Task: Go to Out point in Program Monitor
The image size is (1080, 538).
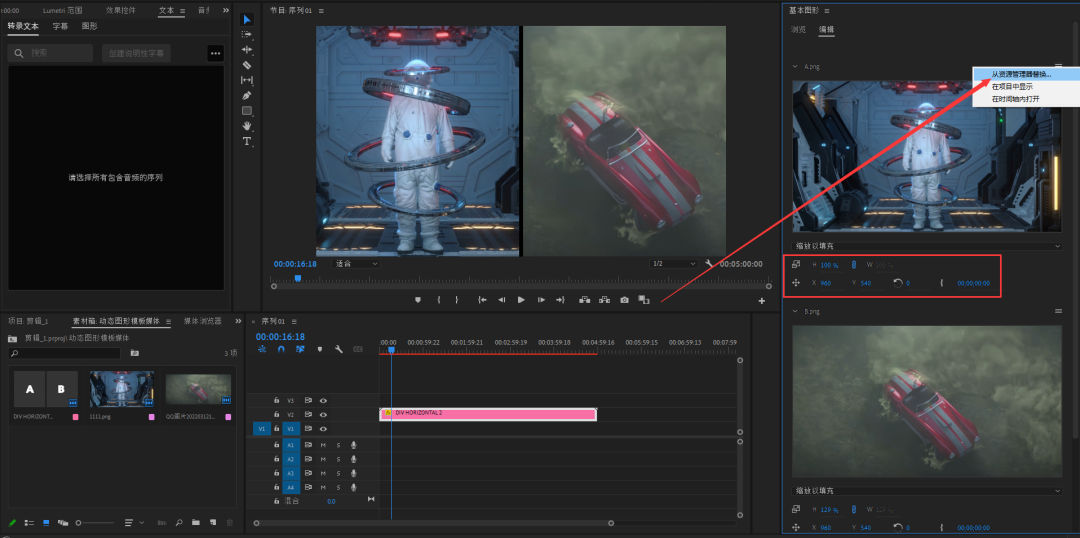Action: (560, 300)
